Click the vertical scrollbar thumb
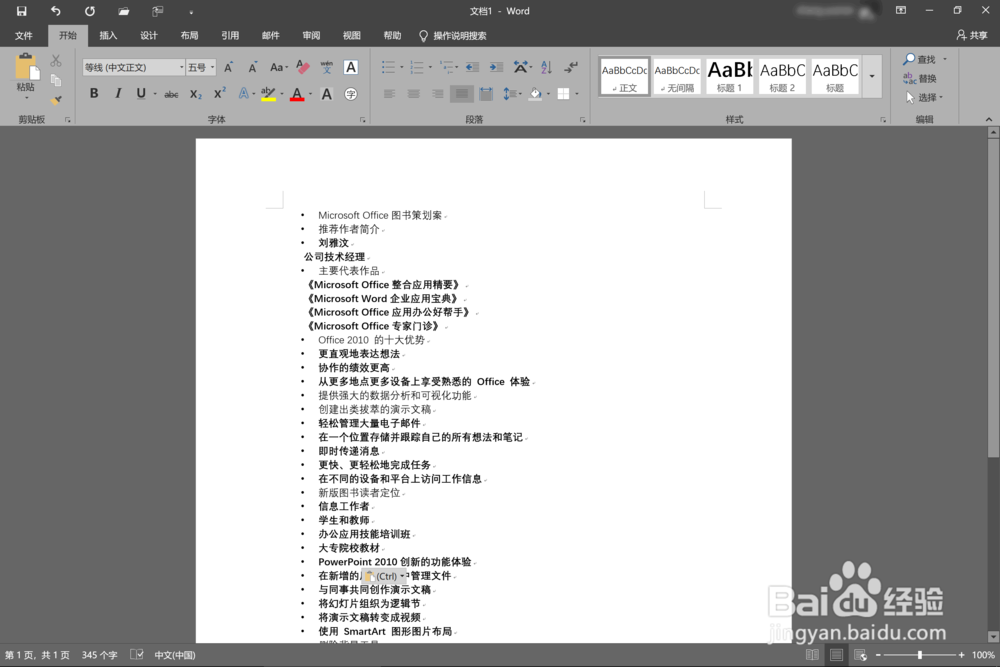The height and width of the screenshot is (667, 1000). (x=993, y=297)
